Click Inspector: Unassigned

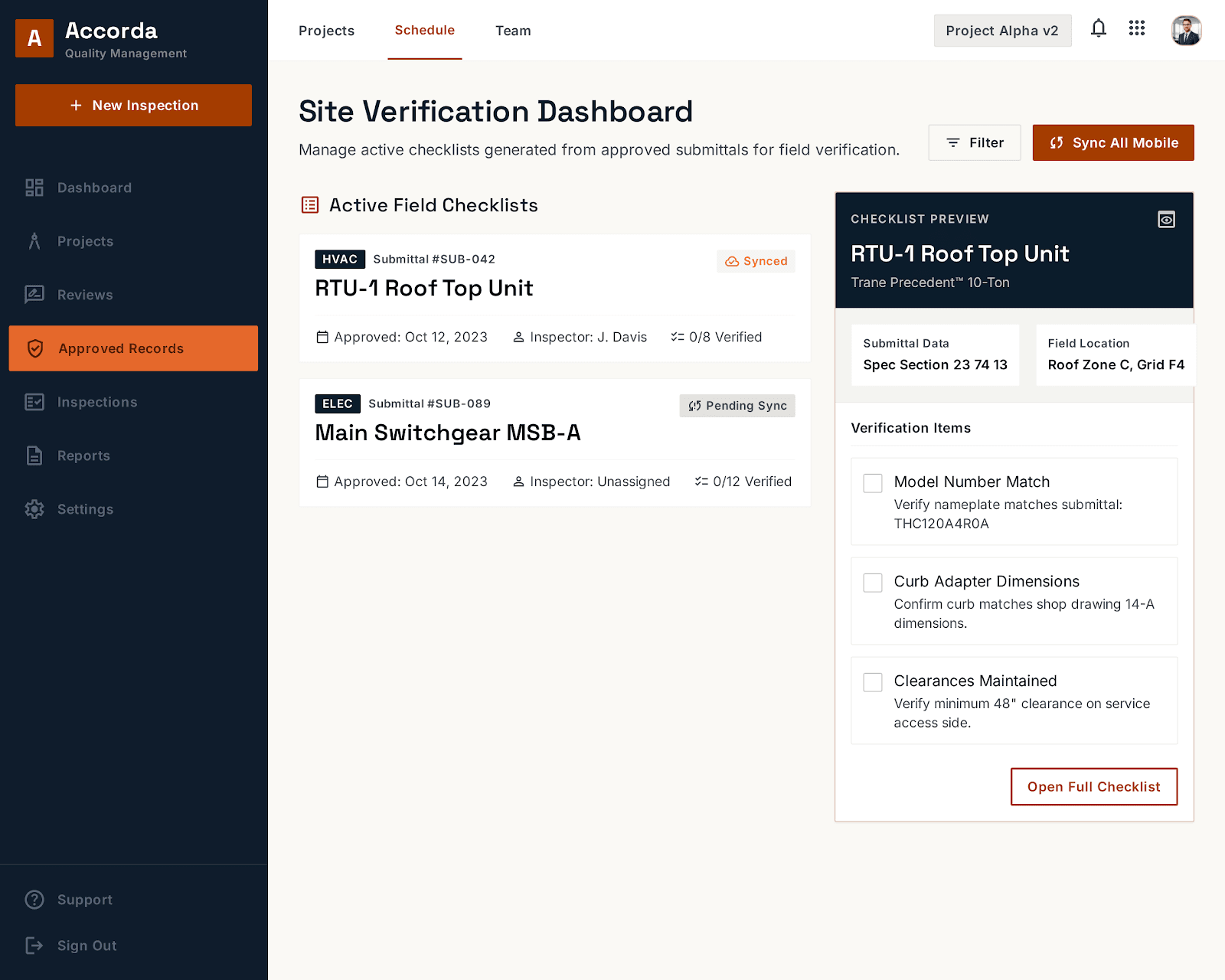[x=591, y=482]
